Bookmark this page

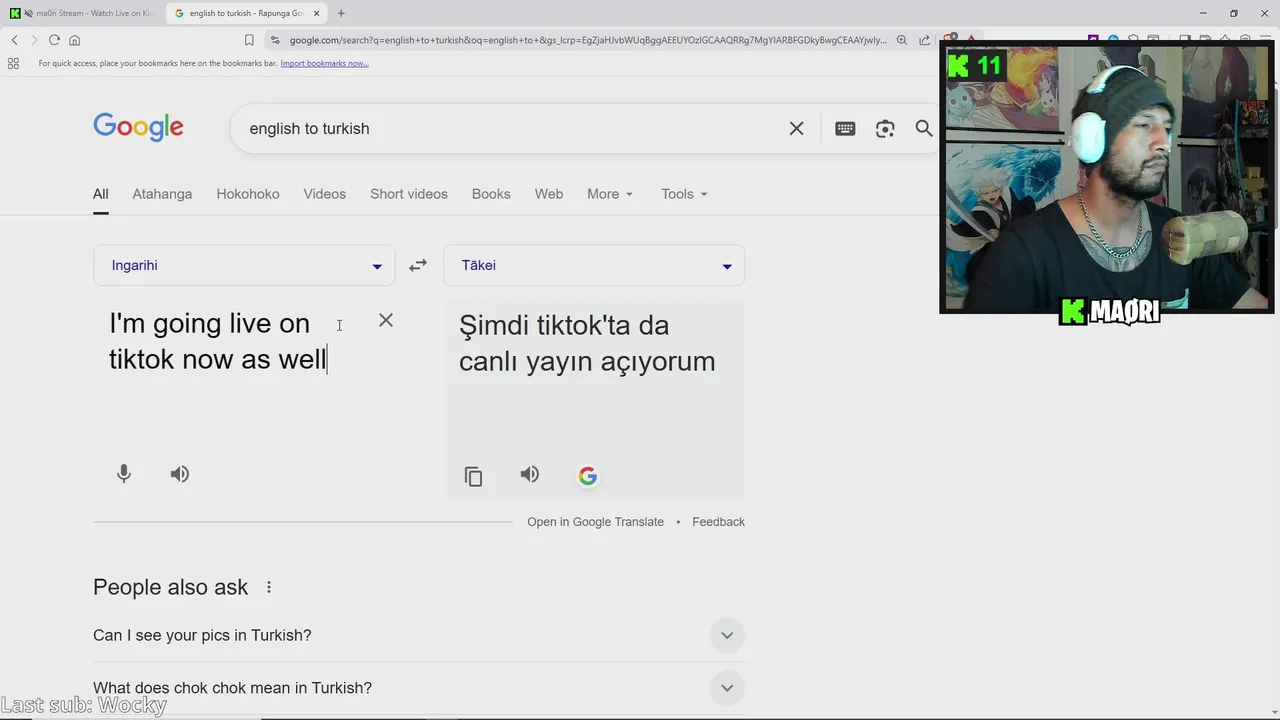point(249,40)
